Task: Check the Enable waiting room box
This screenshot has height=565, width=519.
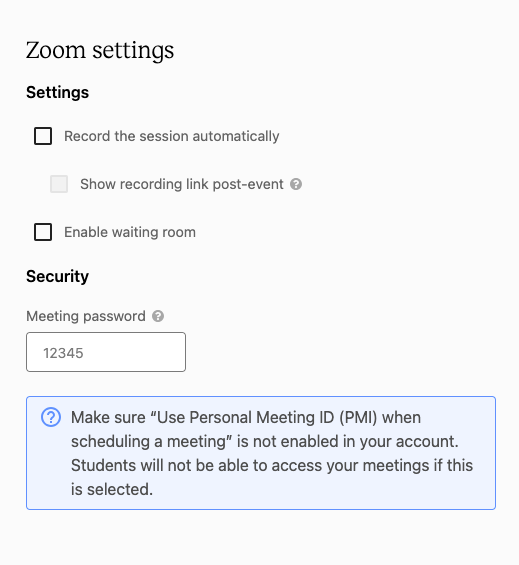Action: coord(43,232)
